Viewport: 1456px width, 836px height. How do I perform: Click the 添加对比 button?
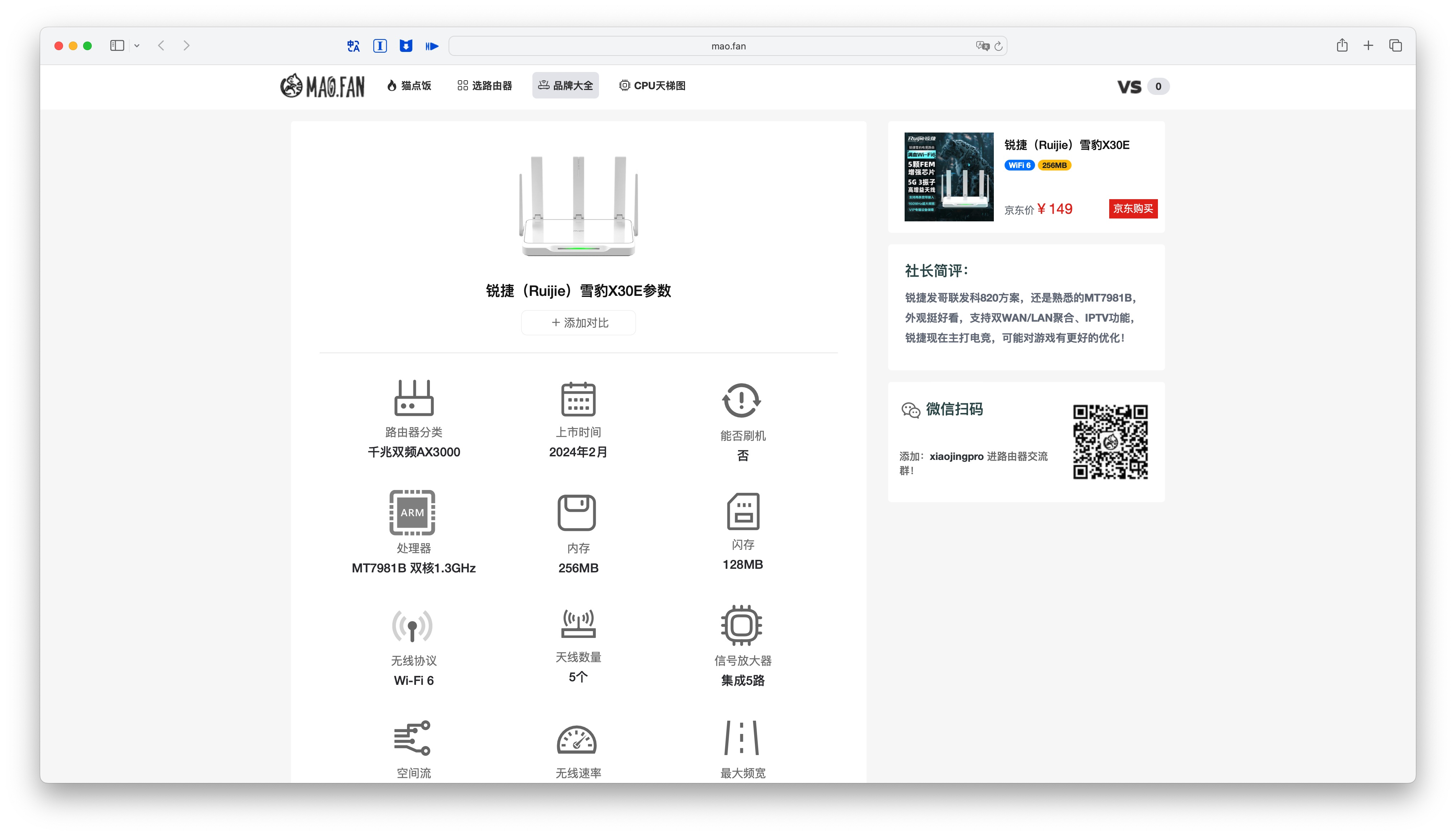click(x=579, y=323)
